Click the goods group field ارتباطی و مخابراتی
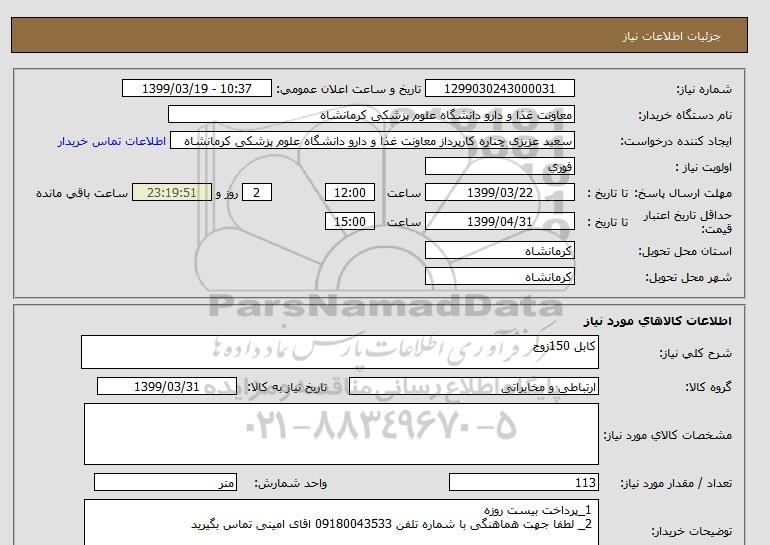This screenshot has height=545, width=770. click(473, 386)
